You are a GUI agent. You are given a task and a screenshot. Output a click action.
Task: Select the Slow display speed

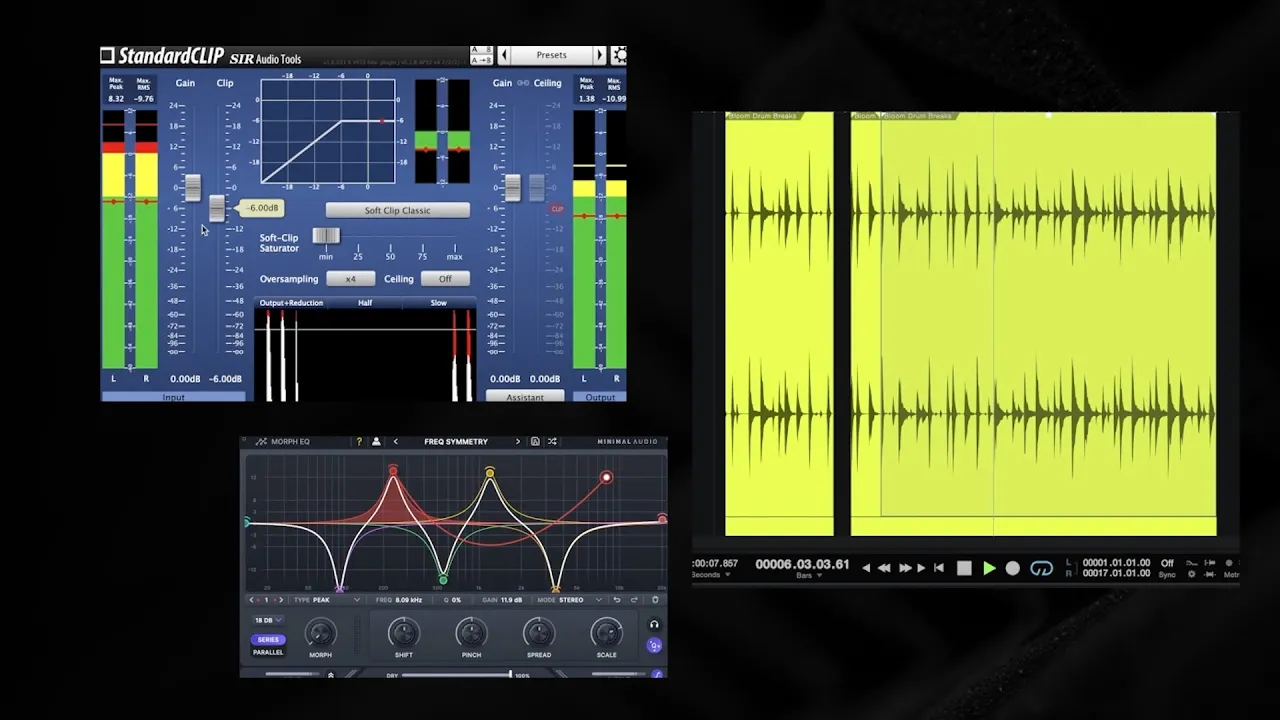coord(439,303)
